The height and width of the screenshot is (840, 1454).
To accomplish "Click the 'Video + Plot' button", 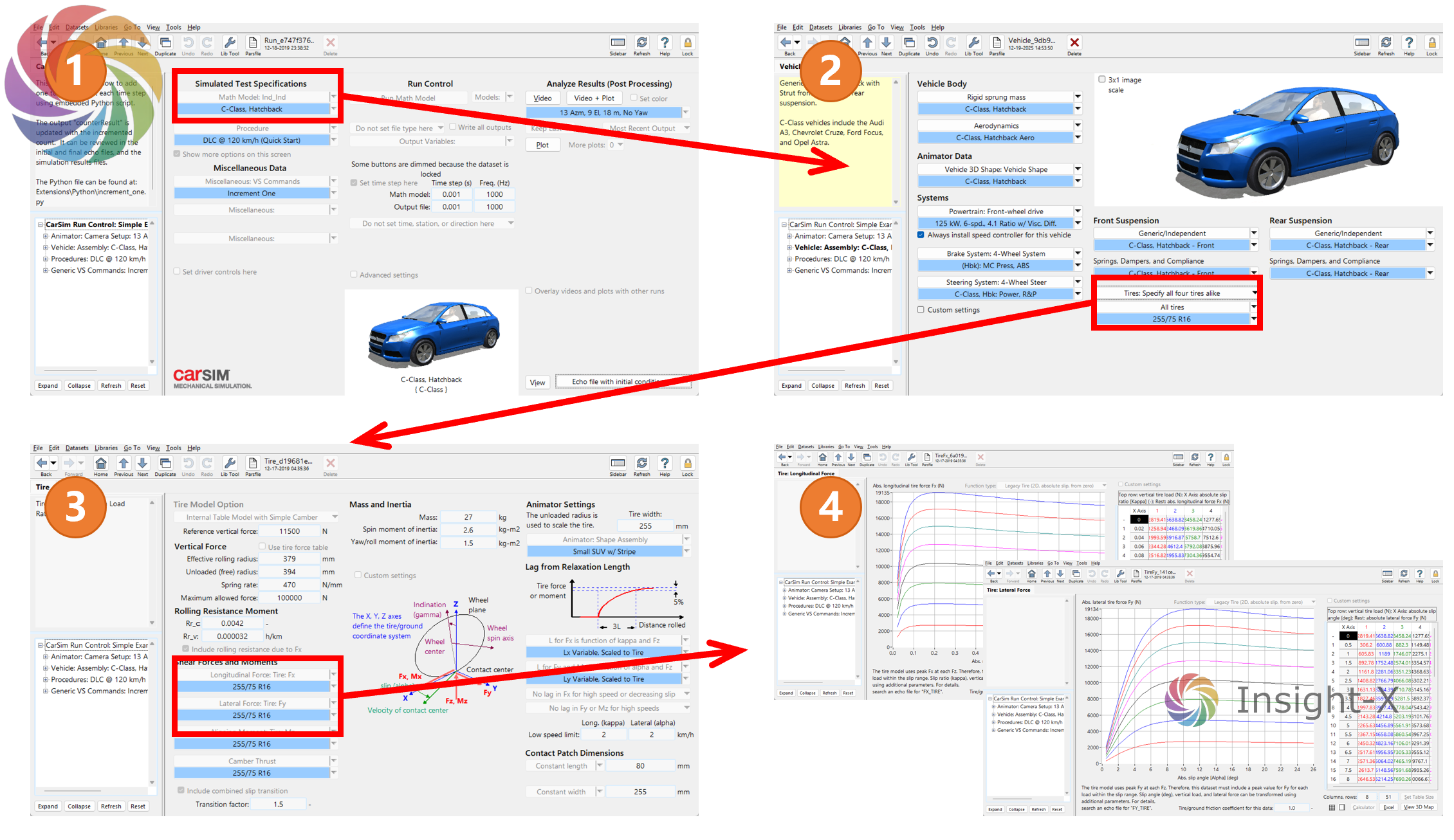I will (594, 98).
